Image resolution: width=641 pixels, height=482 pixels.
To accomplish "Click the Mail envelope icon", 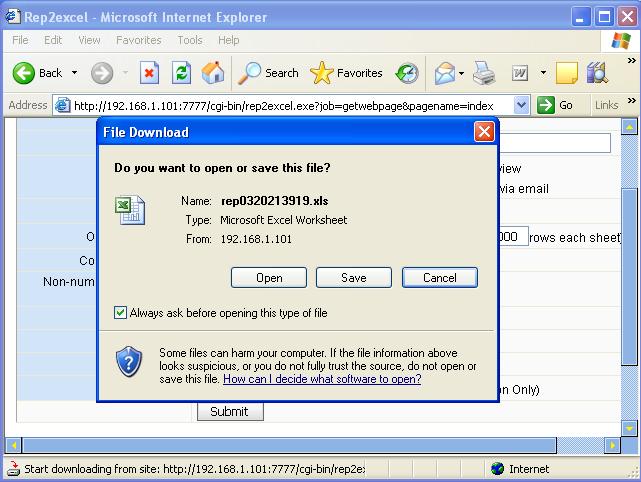I will point(445,73).
